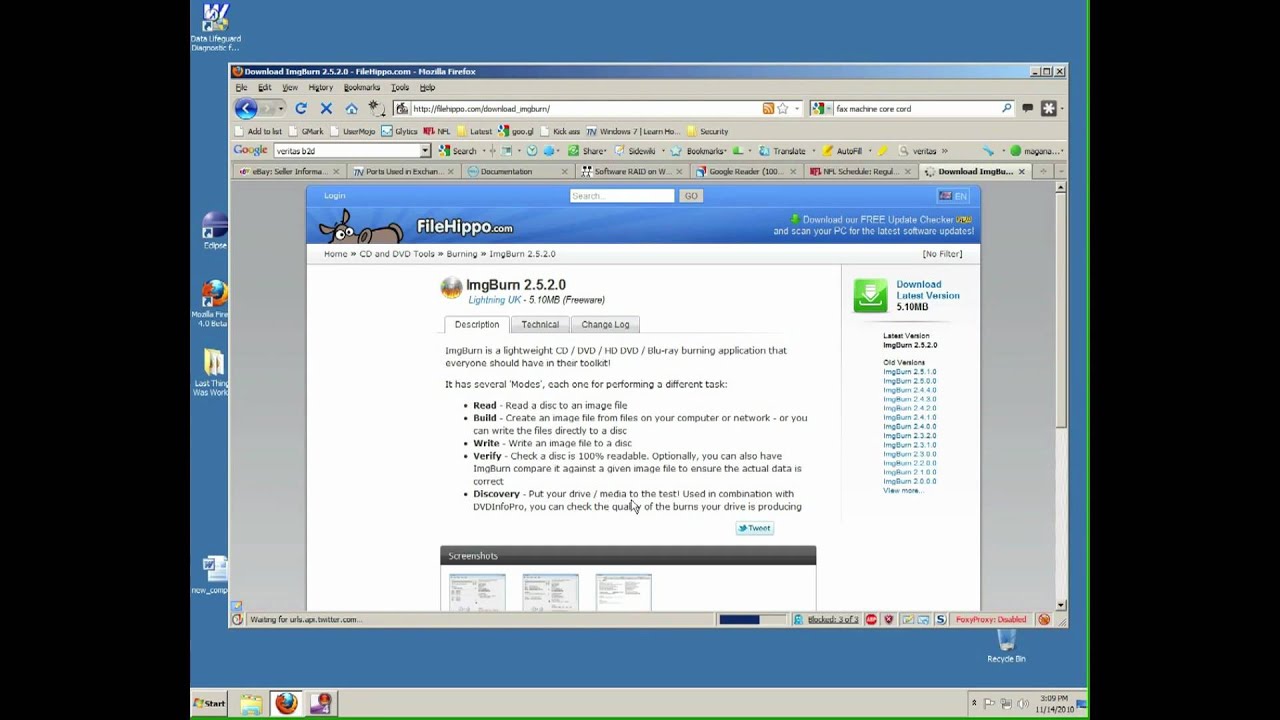Reload the page with the Reload icon
The image size is (1280, 720).
coord(300,108)
